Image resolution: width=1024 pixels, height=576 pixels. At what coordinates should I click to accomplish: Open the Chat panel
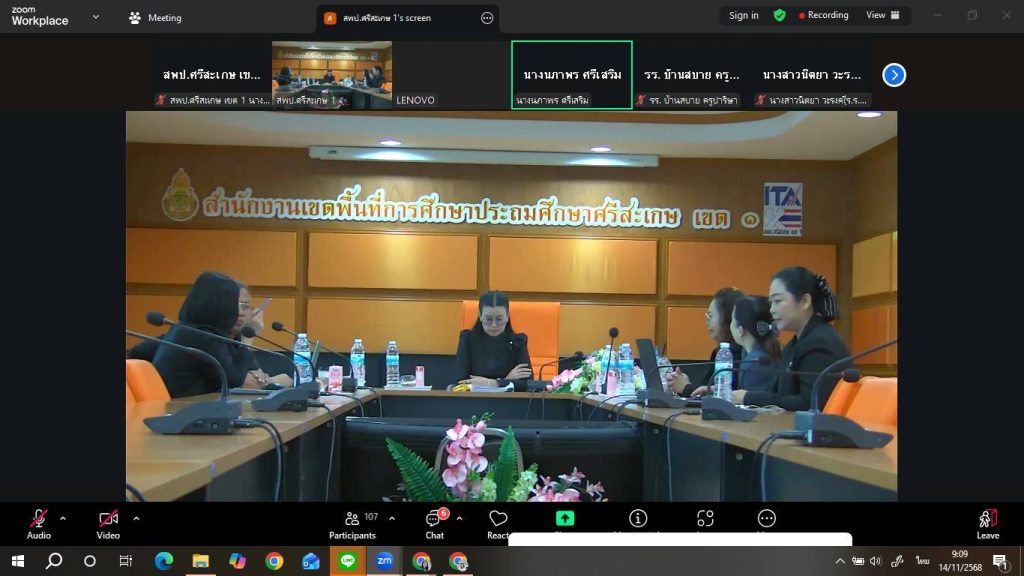[434, 519]
